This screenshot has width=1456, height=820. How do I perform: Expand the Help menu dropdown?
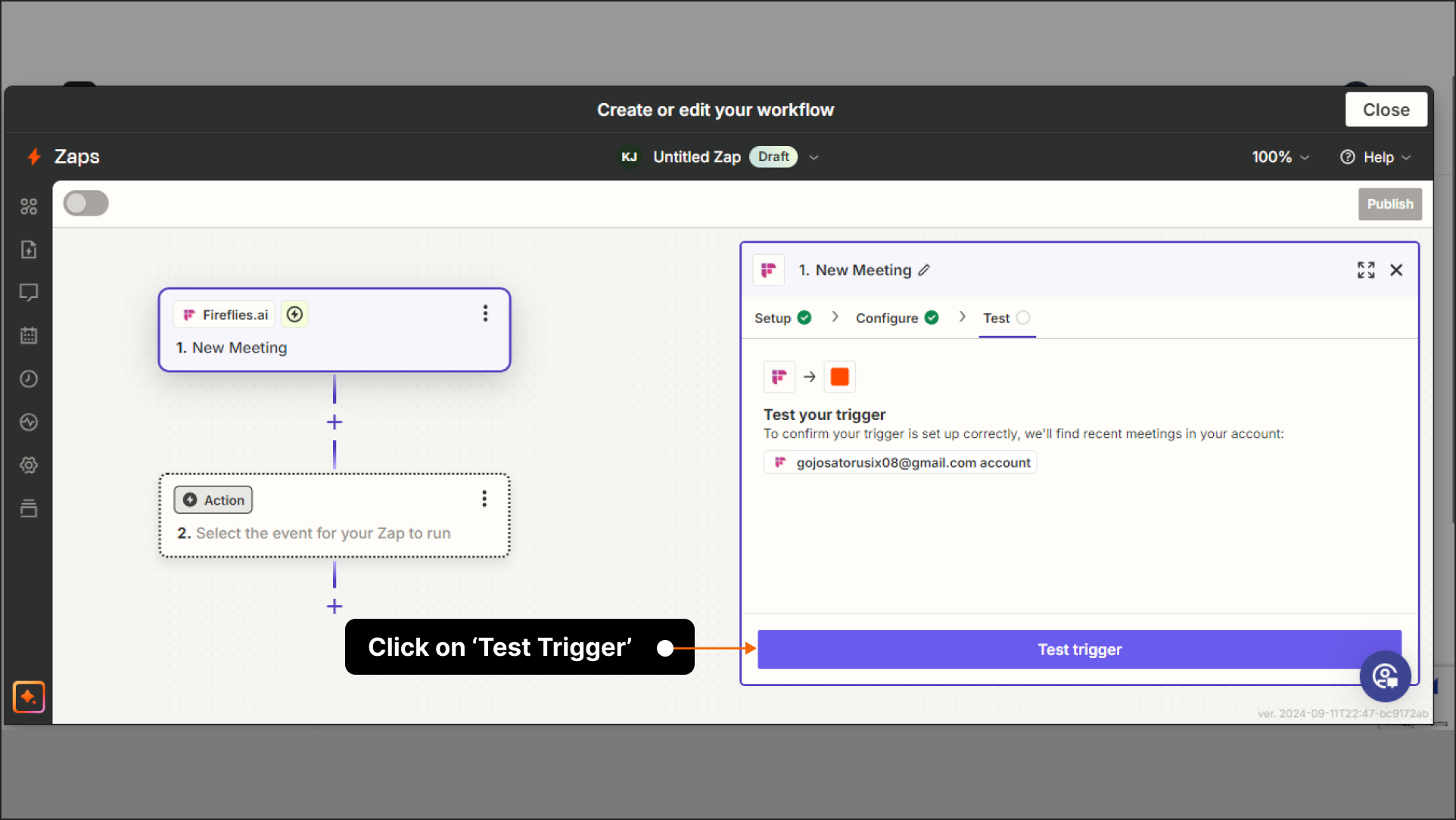pos(1378,157)
